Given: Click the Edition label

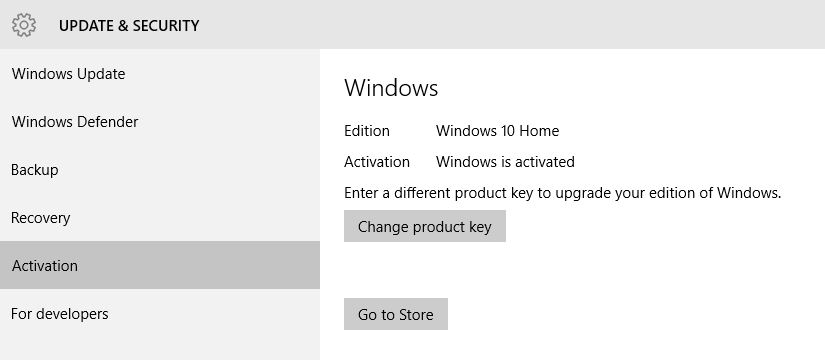Looking at the screenshot, I should pos(367,131).
